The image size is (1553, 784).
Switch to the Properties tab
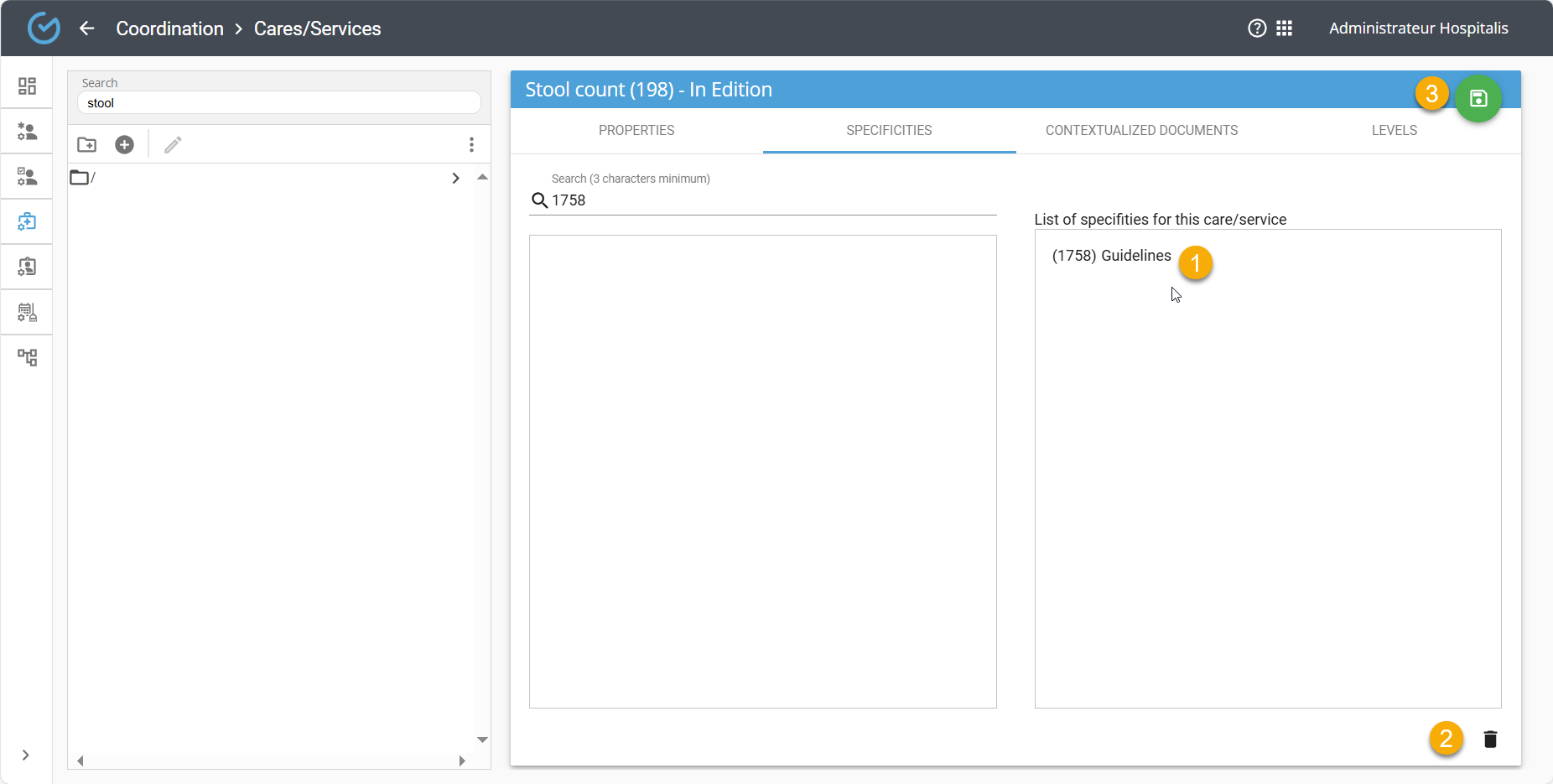coord(636,131)
